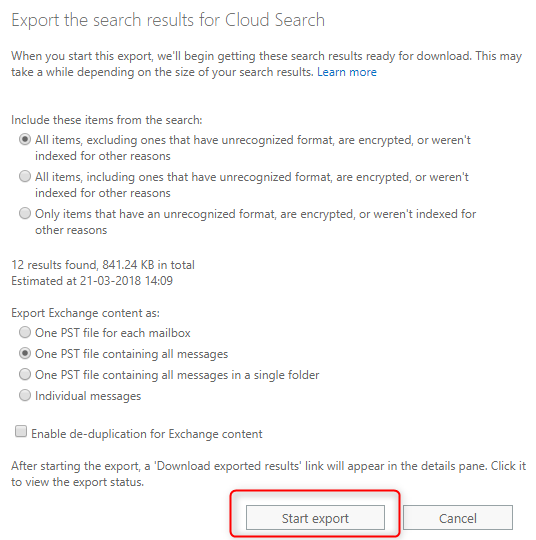Click the Individual messages label text
536x540 pixels.
pos(88,396)
